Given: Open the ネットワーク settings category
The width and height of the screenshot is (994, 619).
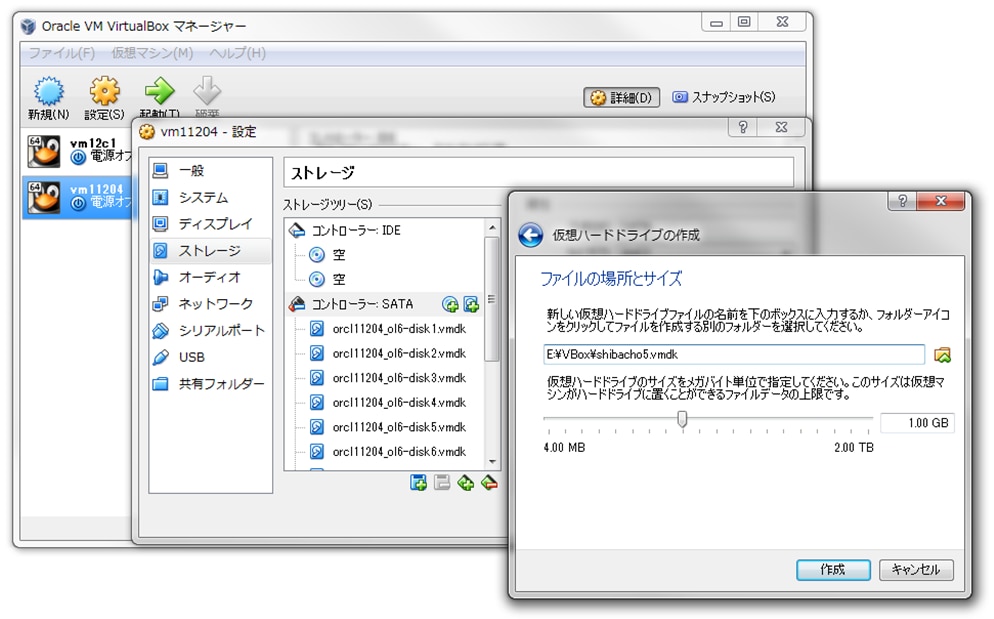Looking at the screenshot, I should [210, 304].
